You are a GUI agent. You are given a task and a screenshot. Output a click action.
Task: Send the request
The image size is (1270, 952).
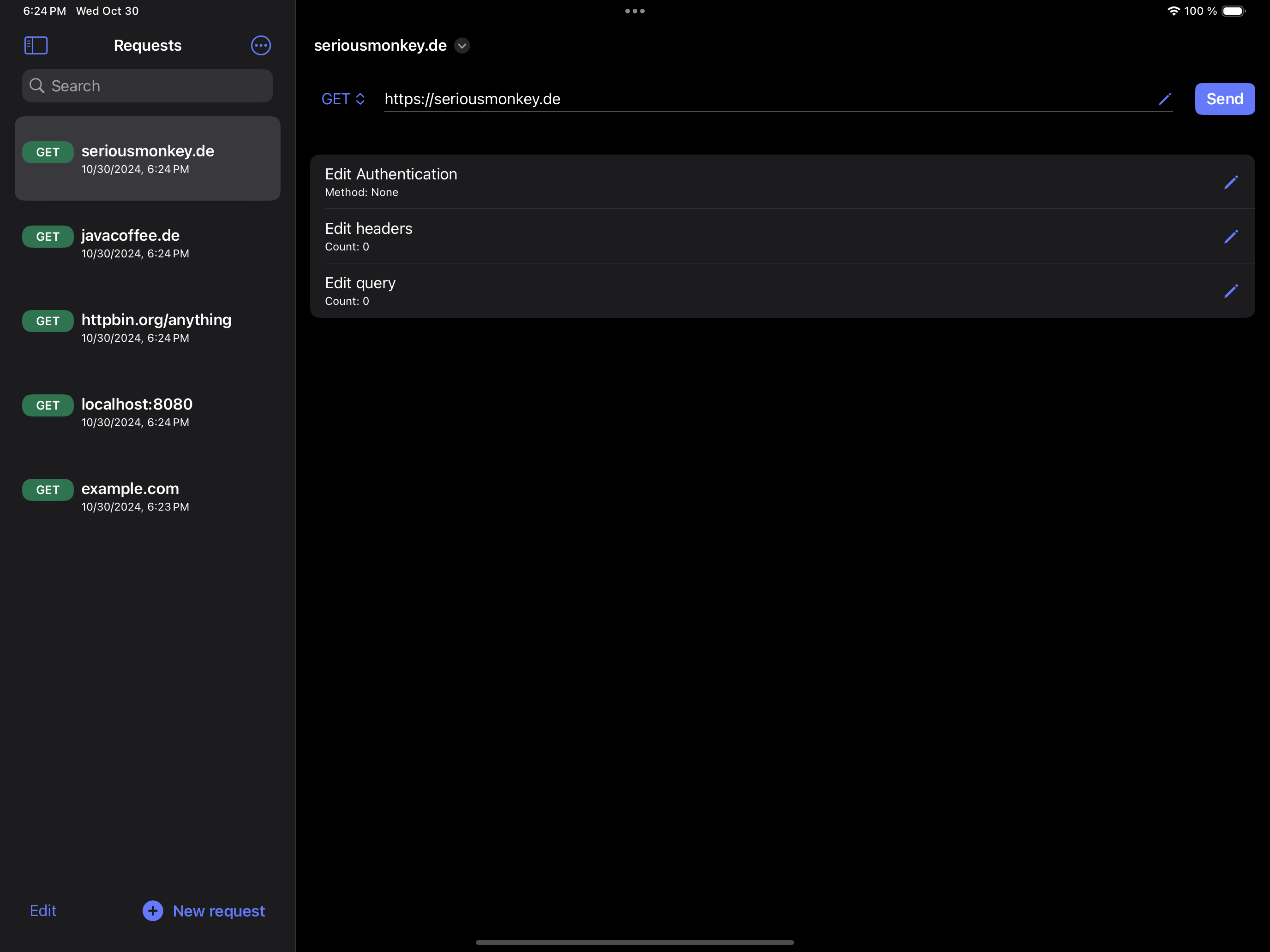click(1225, 99)
